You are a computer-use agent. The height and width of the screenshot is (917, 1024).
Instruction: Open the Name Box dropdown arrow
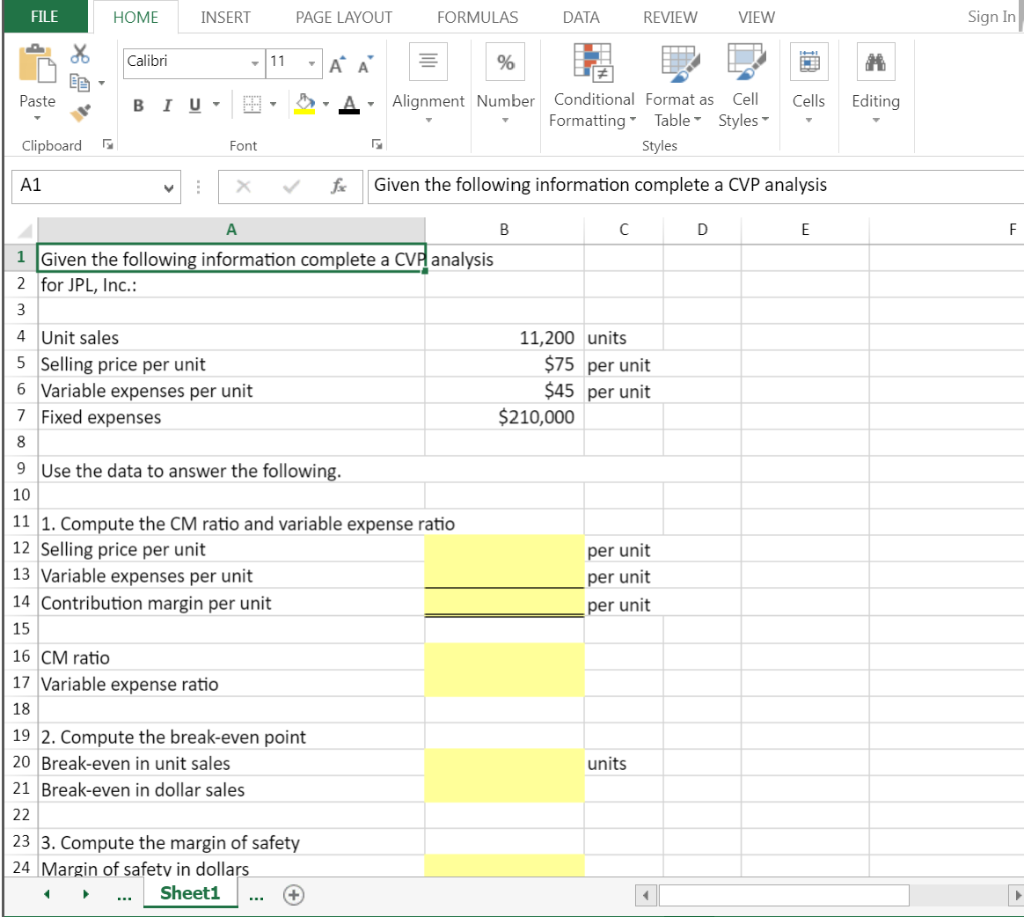(x=168, y=188)
